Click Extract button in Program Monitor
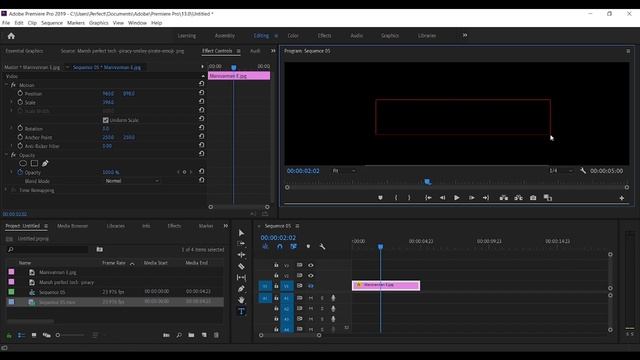 [x=518, y=198]
